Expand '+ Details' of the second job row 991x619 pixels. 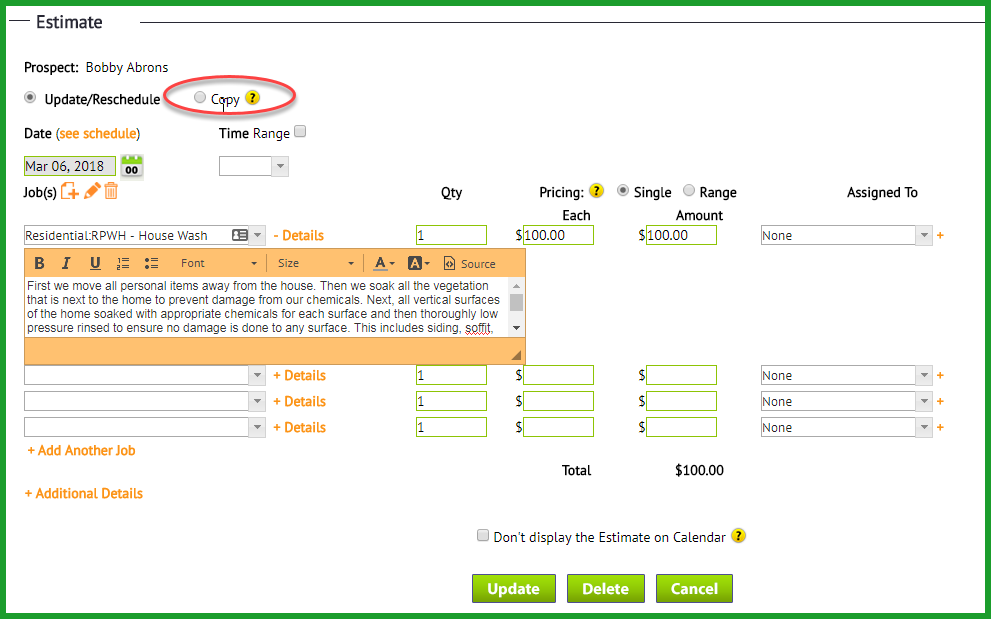coord(300,376)
